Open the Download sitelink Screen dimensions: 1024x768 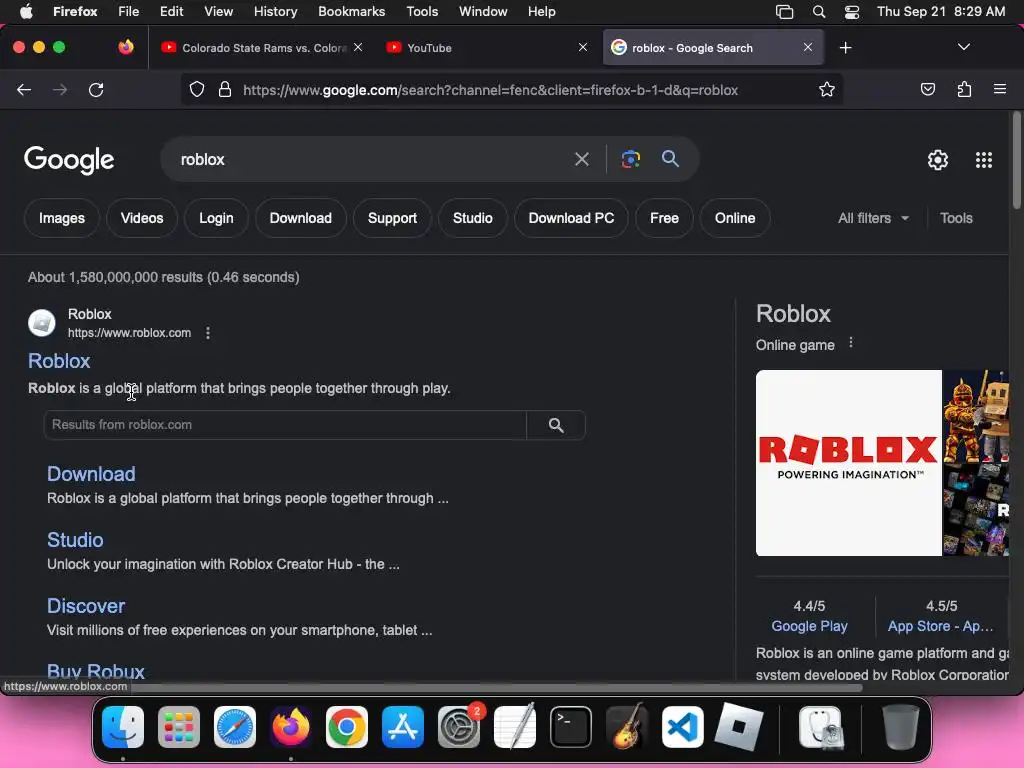91,474
